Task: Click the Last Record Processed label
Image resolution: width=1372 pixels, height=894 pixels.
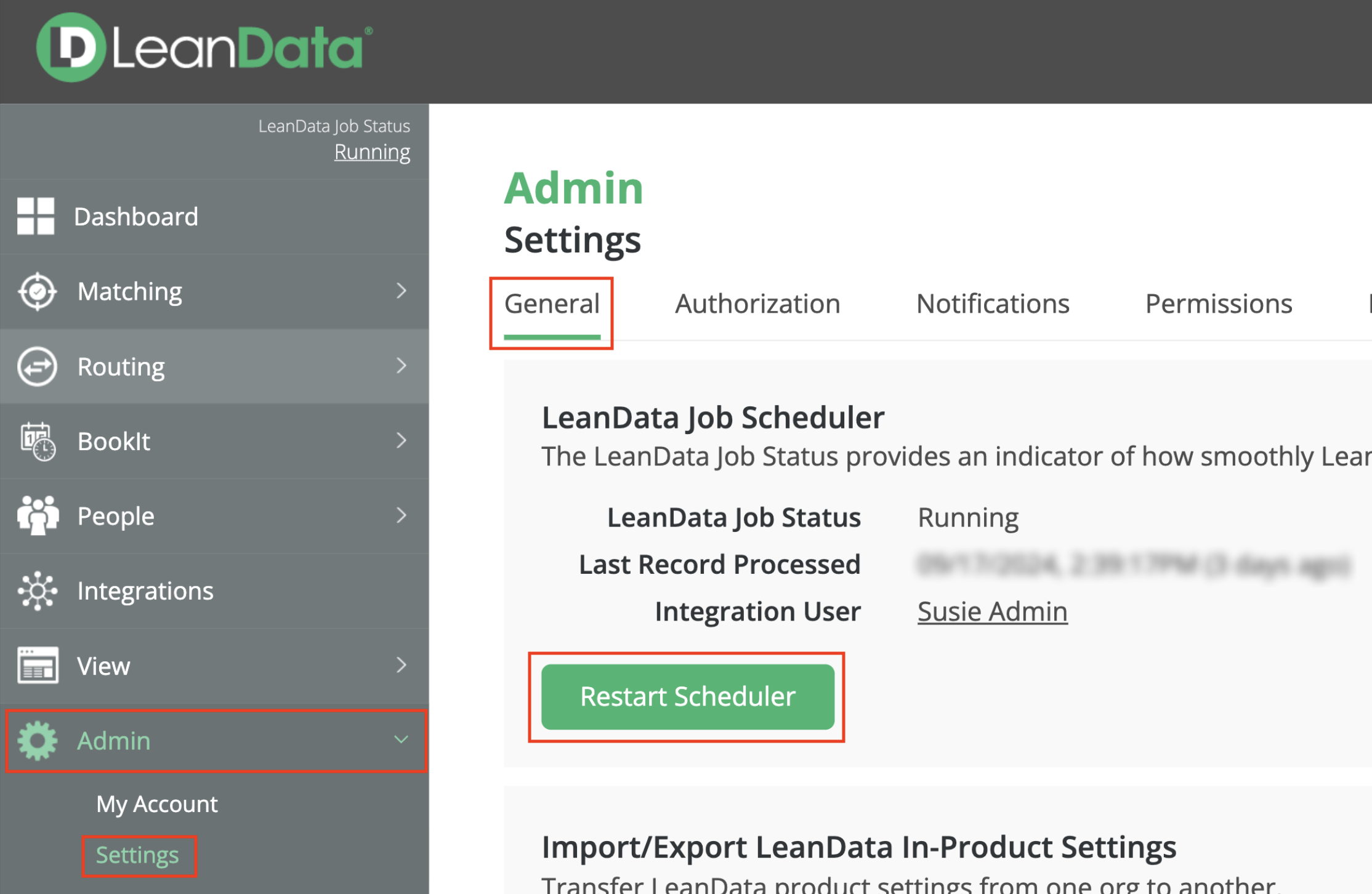Action: point(719,565)
